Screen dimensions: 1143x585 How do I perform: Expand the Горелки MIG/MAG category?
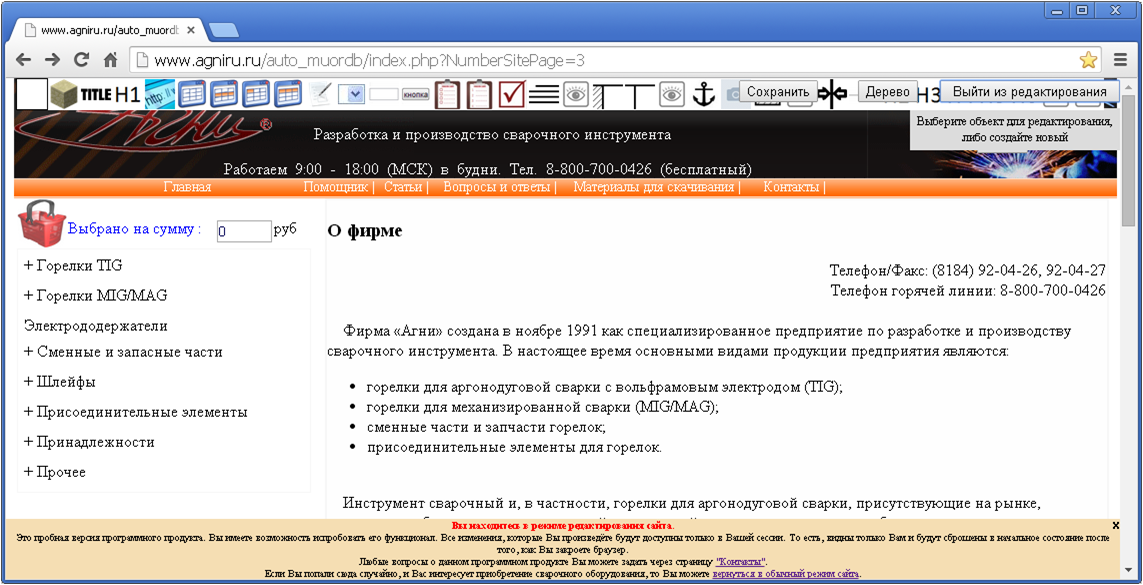[x=95, y=296]
